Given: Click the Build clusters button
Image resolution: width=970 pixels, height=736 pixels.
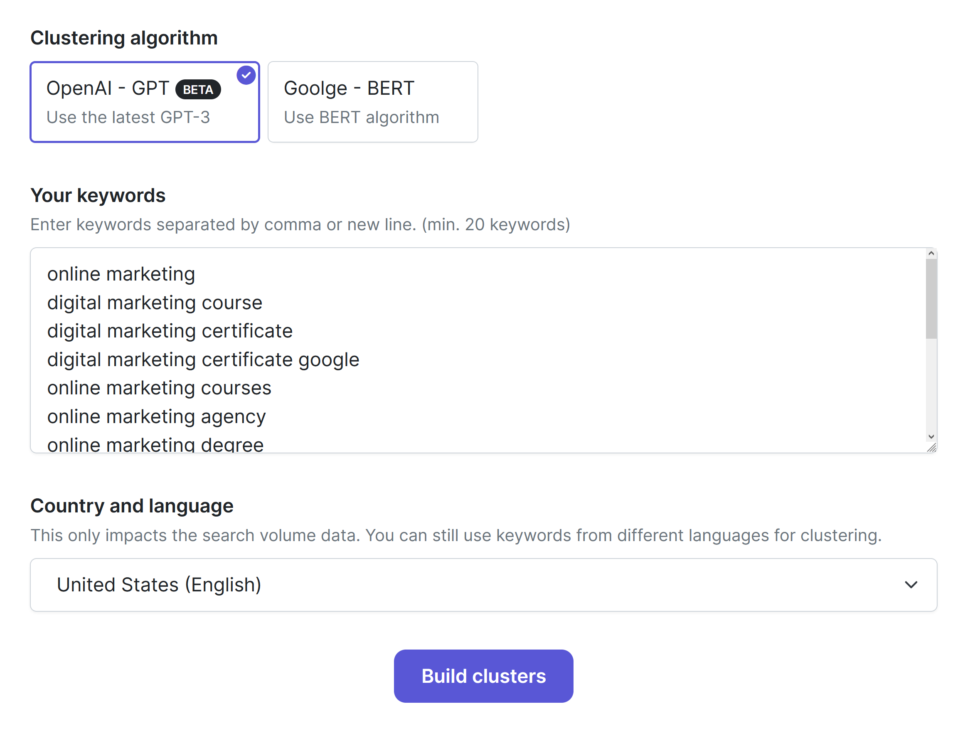Looking at the screenshot, I should [x=483, y=676].
